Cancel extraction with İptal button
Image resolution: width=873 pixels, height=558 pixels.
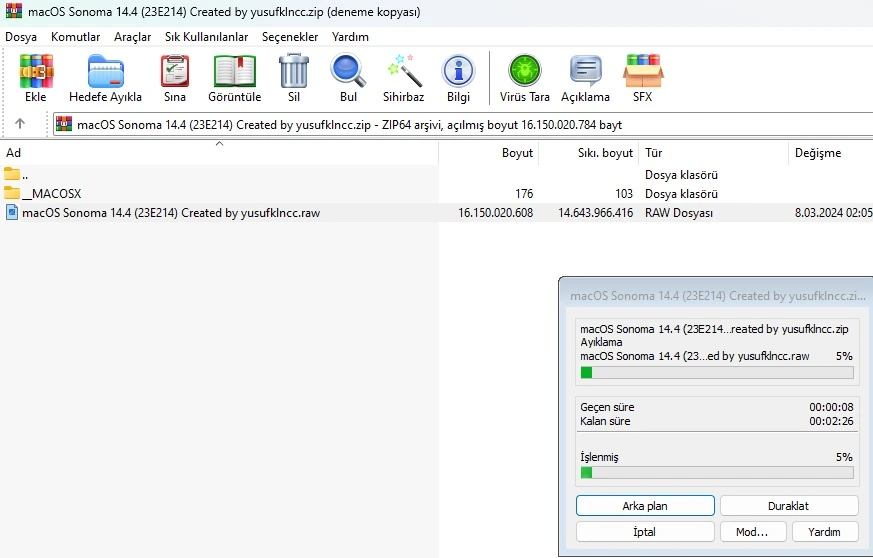click(x=645, y=532)
